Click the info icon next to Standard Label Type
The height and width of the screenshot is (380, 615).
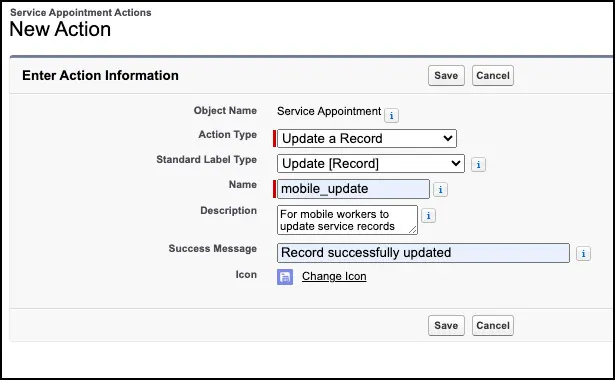(x=478, y=165)
